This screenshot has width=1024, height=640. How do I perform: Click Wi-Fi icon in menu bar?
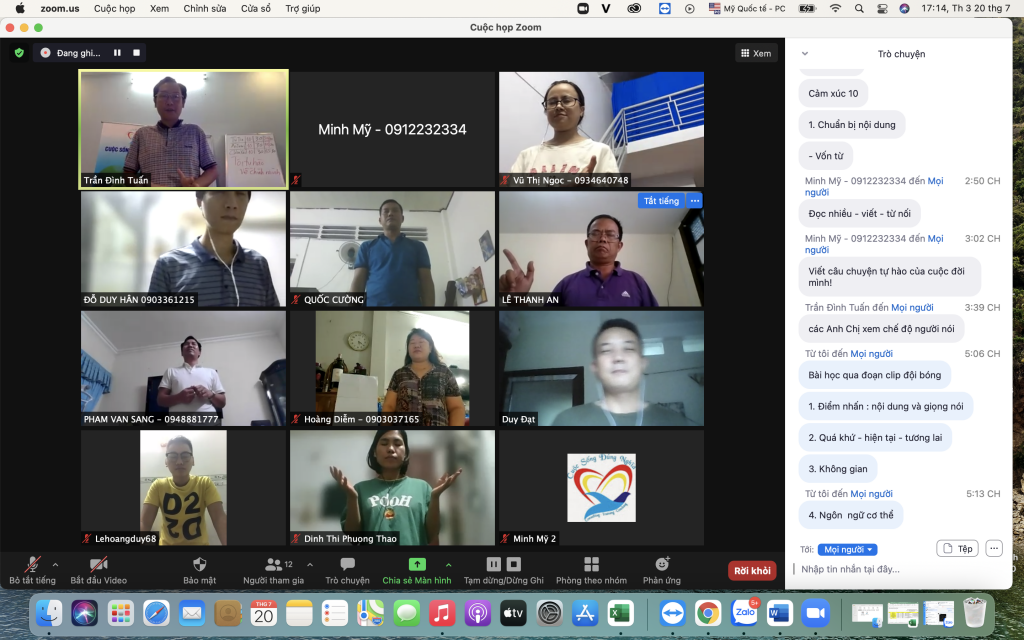(835, 8)
